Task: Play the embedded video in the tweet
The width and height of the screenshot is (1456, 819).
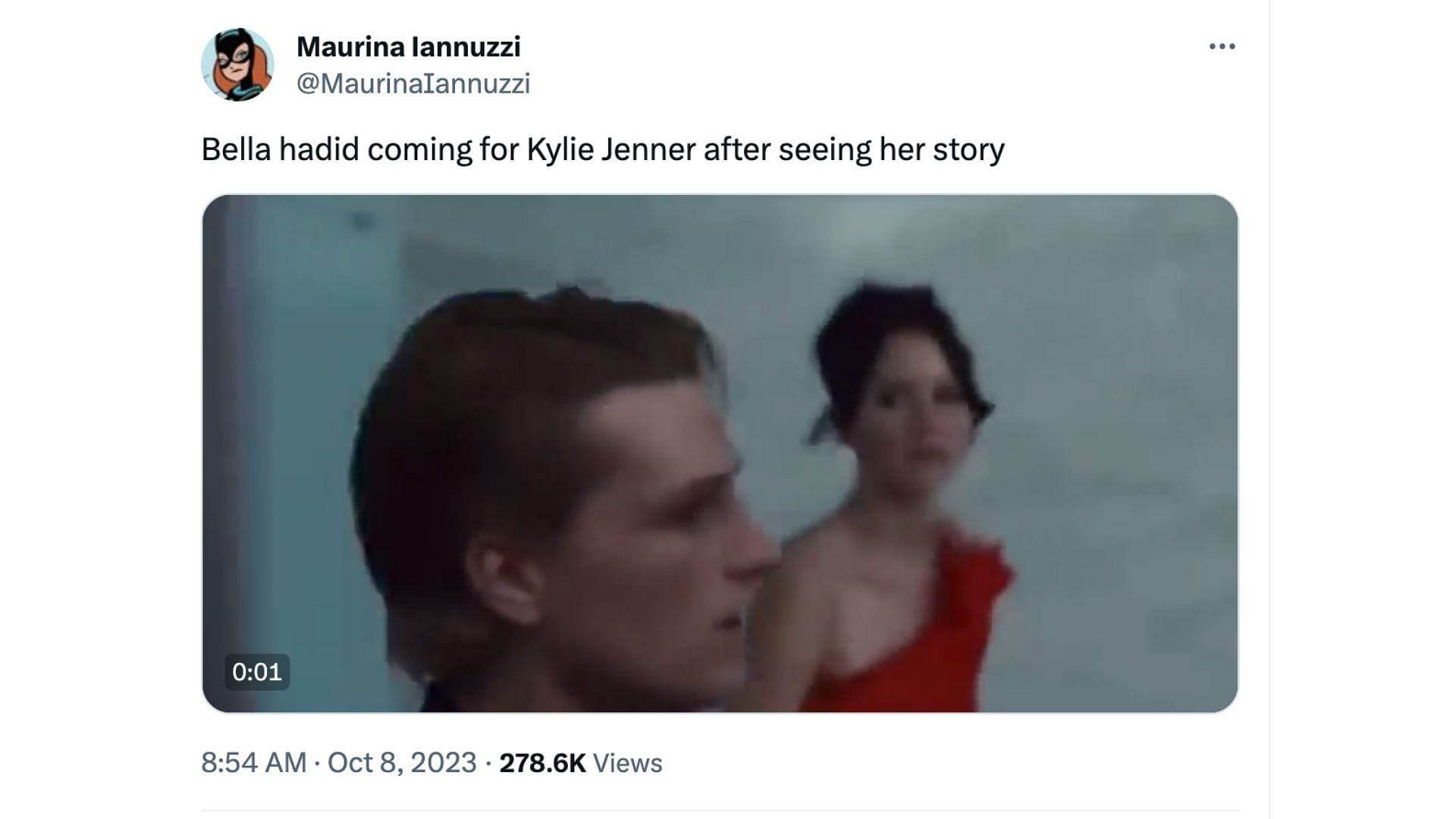Action: (720, 453)
